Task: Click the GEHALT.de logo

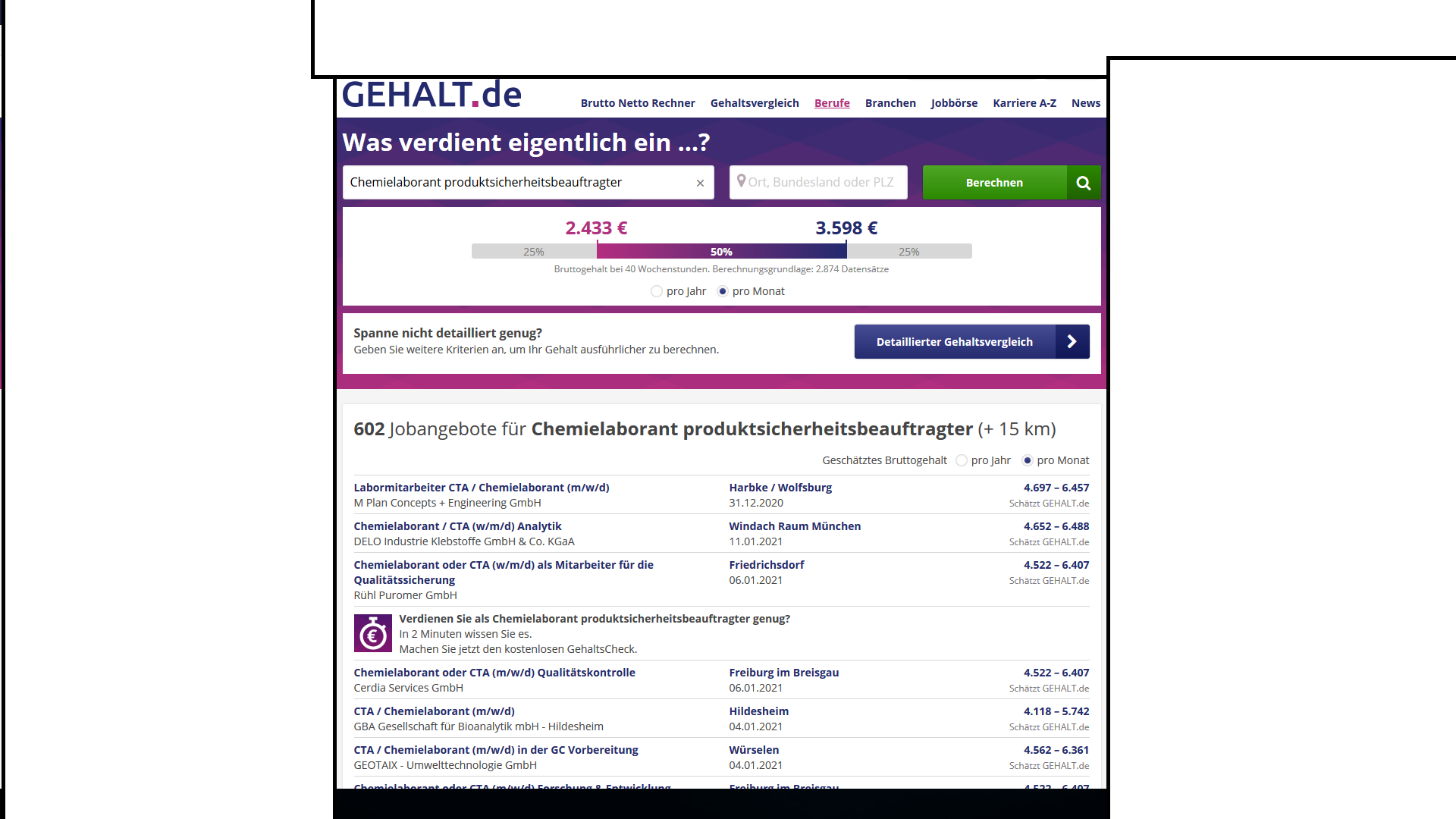Action: [x=431, y=96]
